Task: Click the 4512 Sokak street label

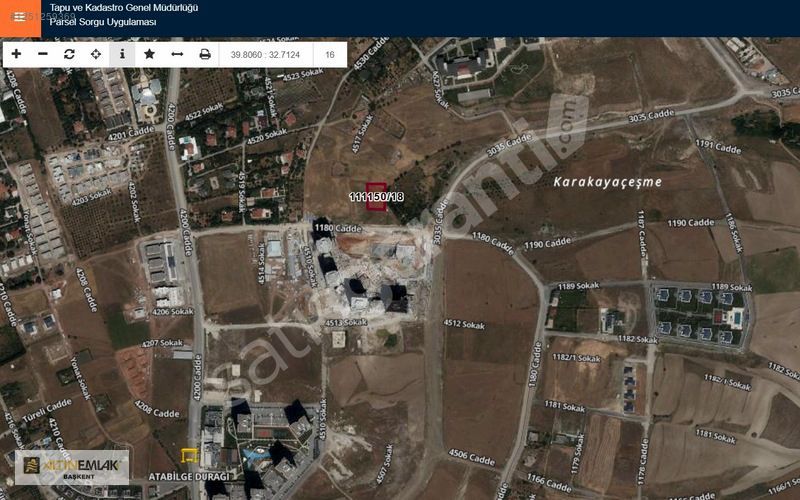Action: [464, 323]
